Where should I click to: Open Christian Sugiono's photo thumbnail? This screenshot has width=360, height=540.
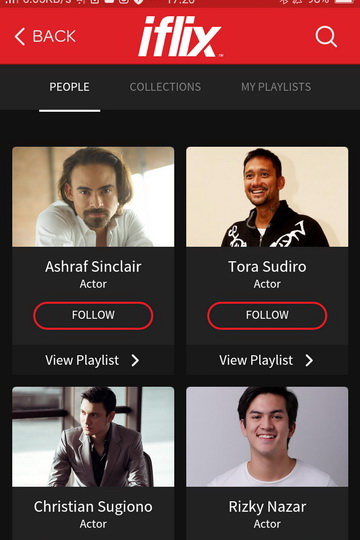coord(93,437)
